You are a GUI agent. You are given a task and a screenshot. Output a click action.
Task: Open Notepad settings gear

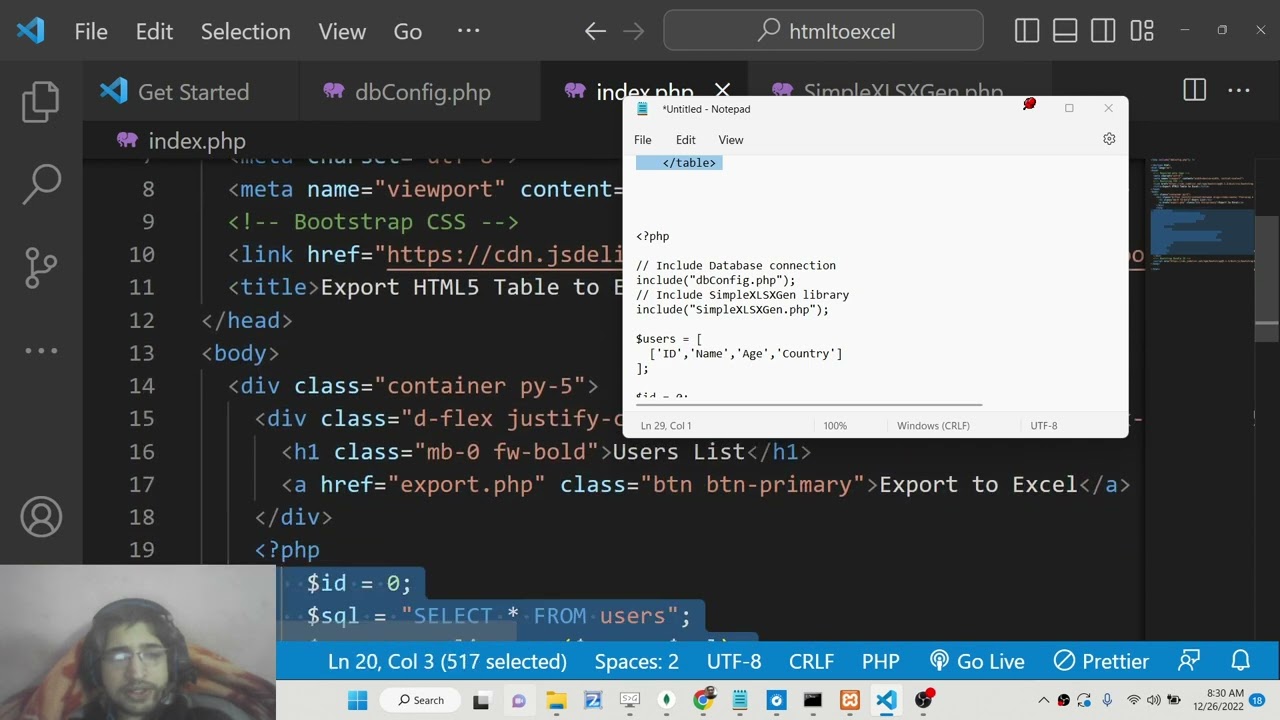click(1109, 139)
